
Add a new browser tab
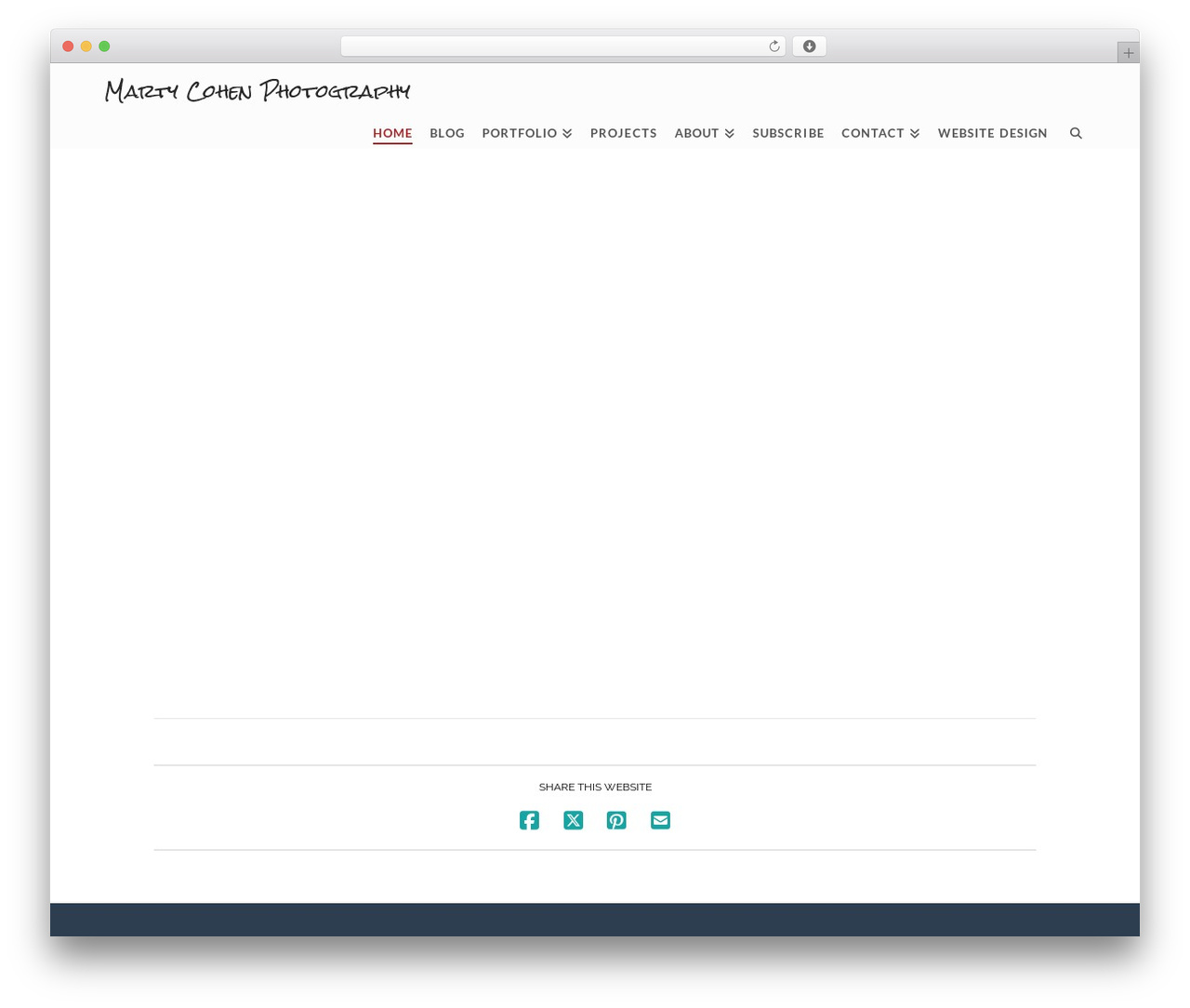coord(1128,53)
